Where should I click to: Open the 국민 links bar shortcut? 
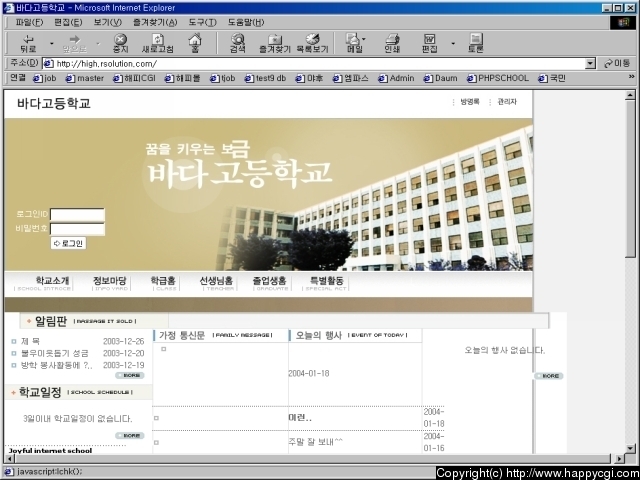pyautogui.click(x=552, y=78)
